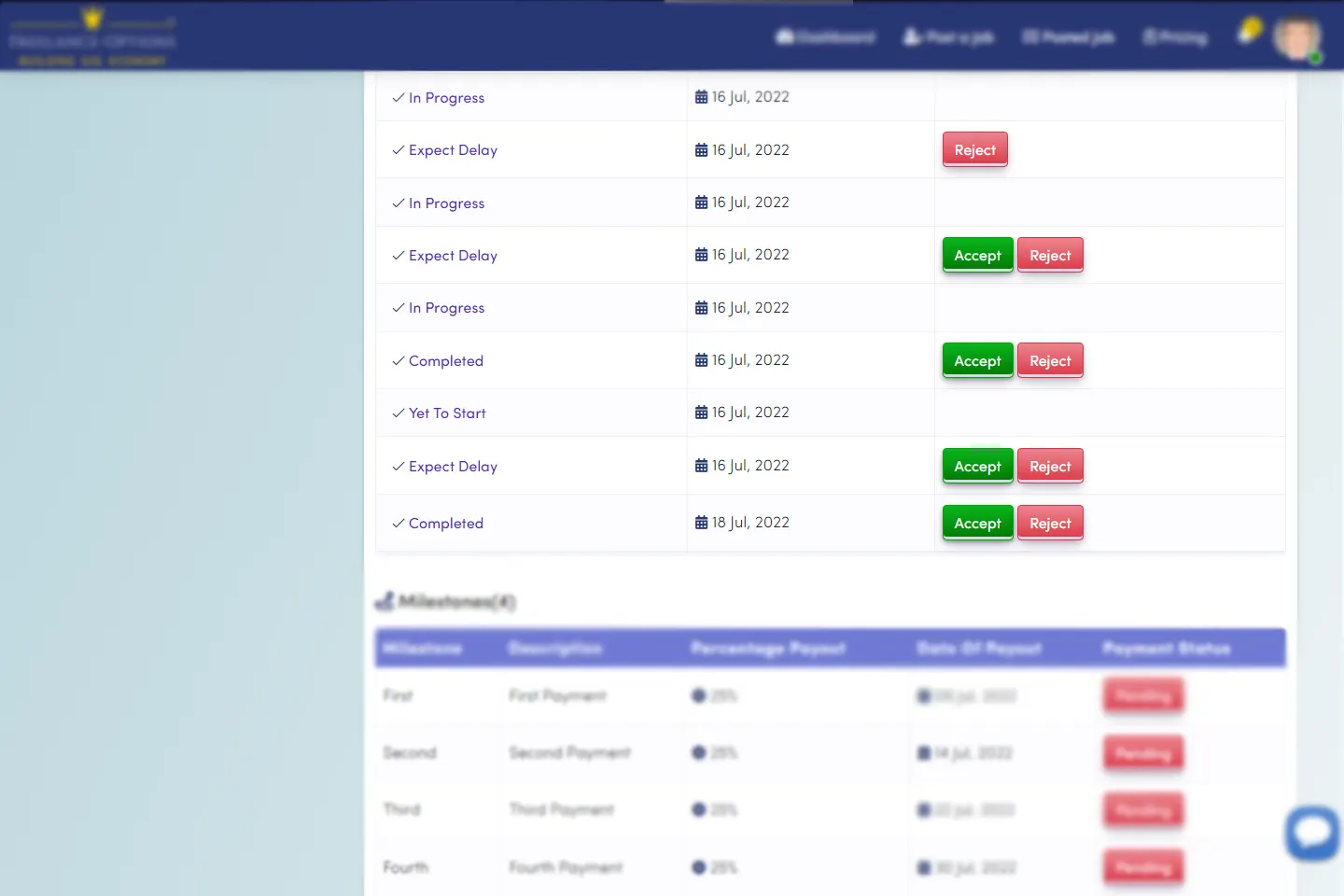Click the Milestones heading icon
The width and height of the screenshot is (1344, 896).
[385, 602]
